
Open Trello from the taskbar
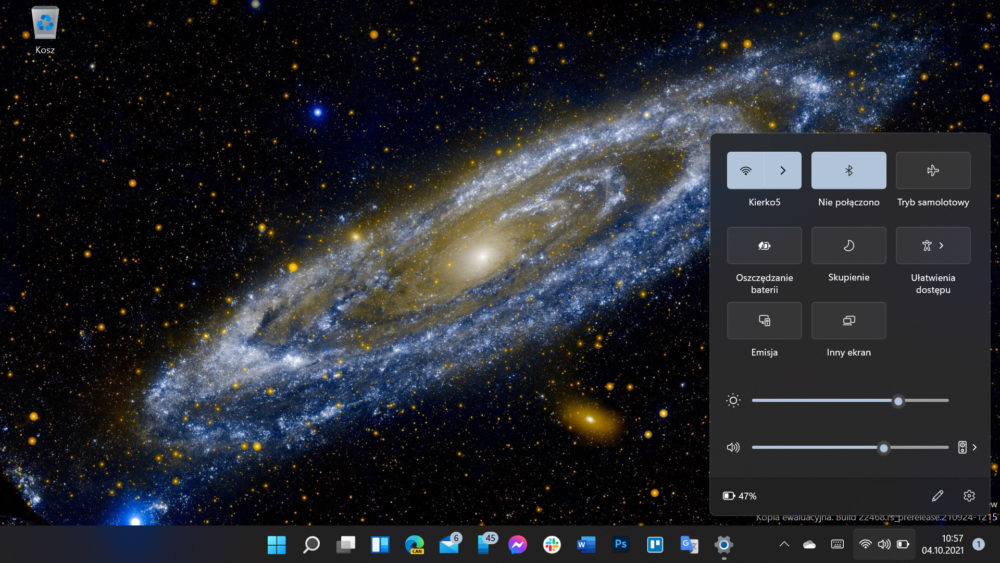pos(655,545)
